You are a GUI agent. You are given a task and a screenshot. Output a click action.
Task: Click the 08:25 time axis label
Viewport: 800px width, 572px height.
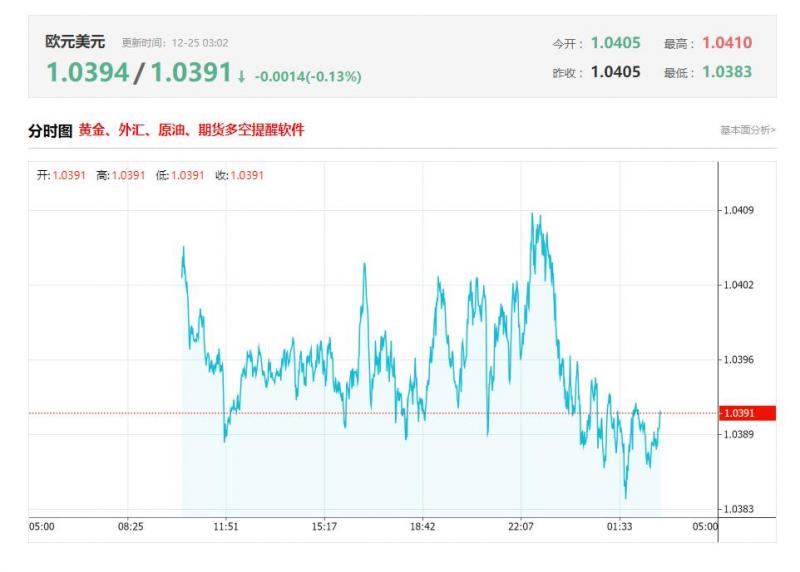click(131, 527)
